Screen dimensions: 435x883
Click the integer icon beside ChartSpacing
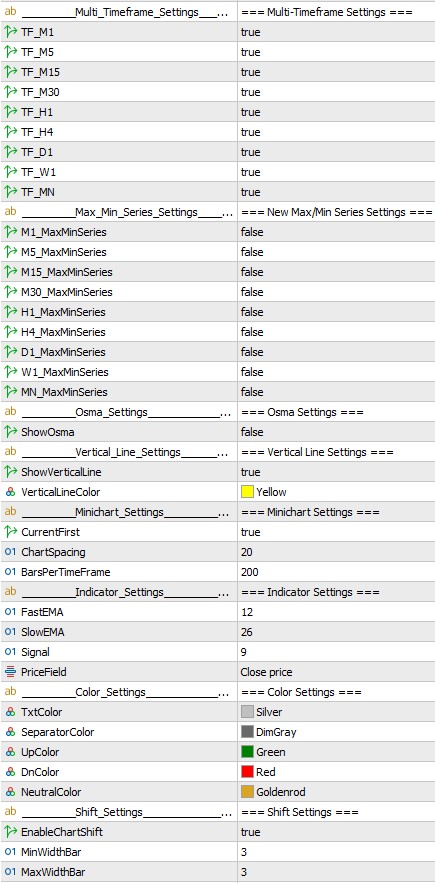click(10, 552)
